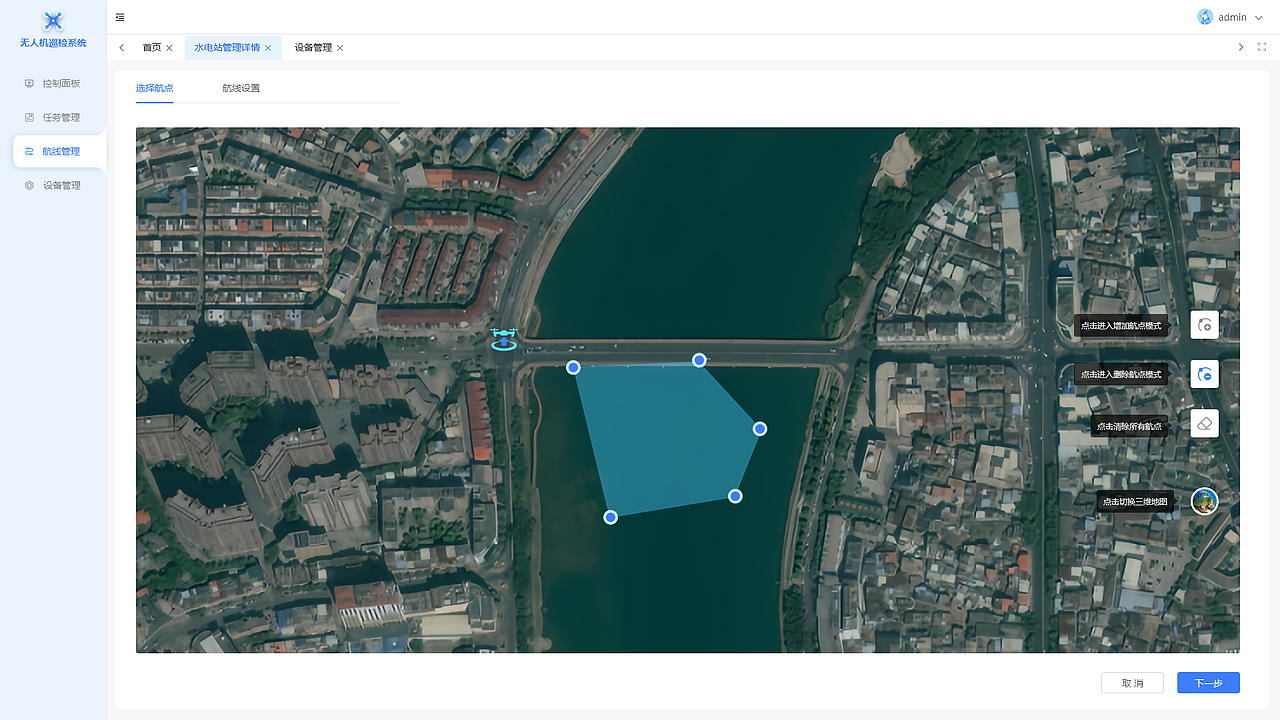1280x720 pixels.
Task: Click the 下一步 button
Action: click(x=1208, y=683)
